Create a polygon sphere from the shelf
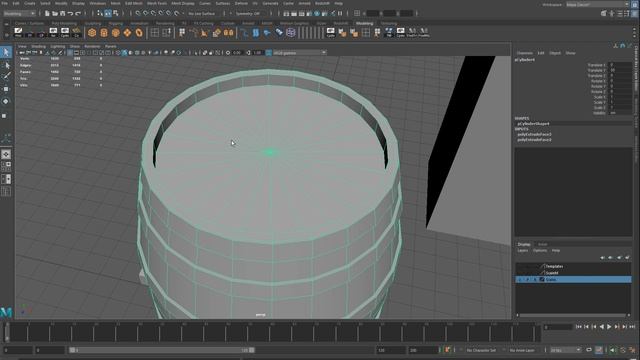This screenshot has height=360, width=640. pos(92,33)
